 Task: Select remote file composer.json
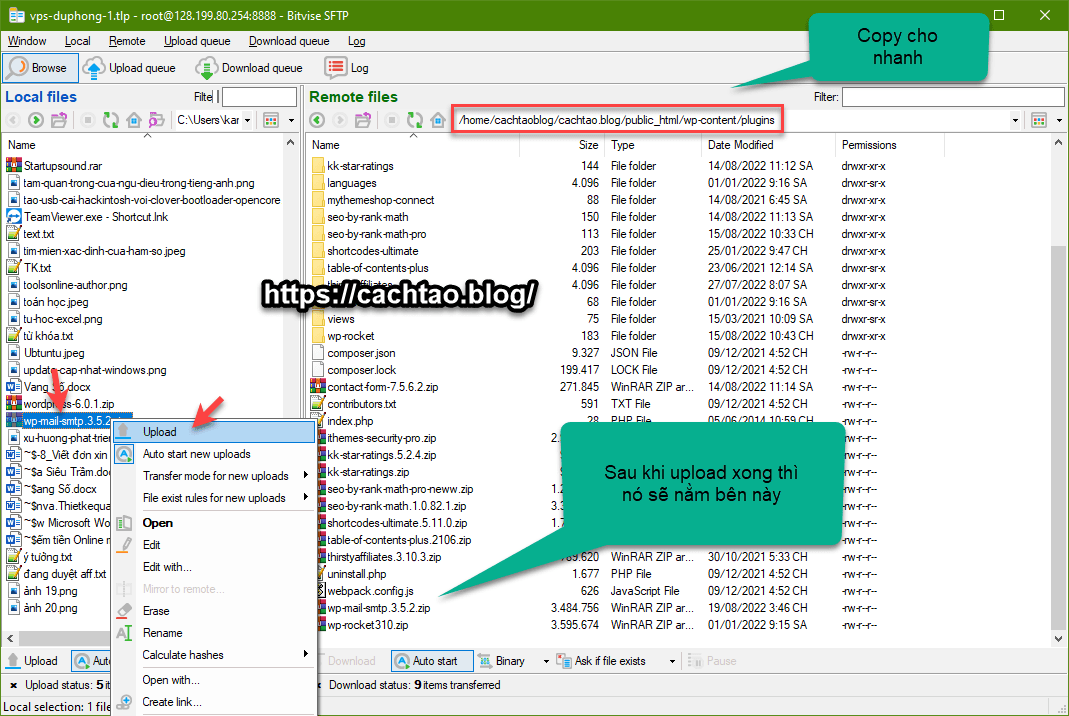tap(361, 353)
